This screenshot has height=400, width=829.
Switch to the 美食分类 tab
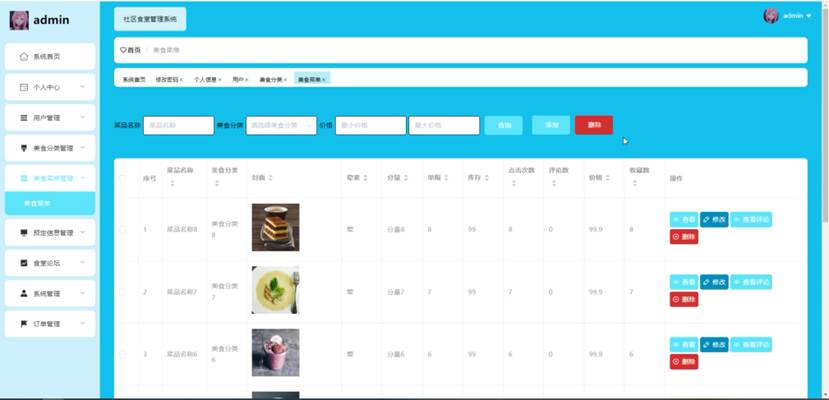coord(271,80)
